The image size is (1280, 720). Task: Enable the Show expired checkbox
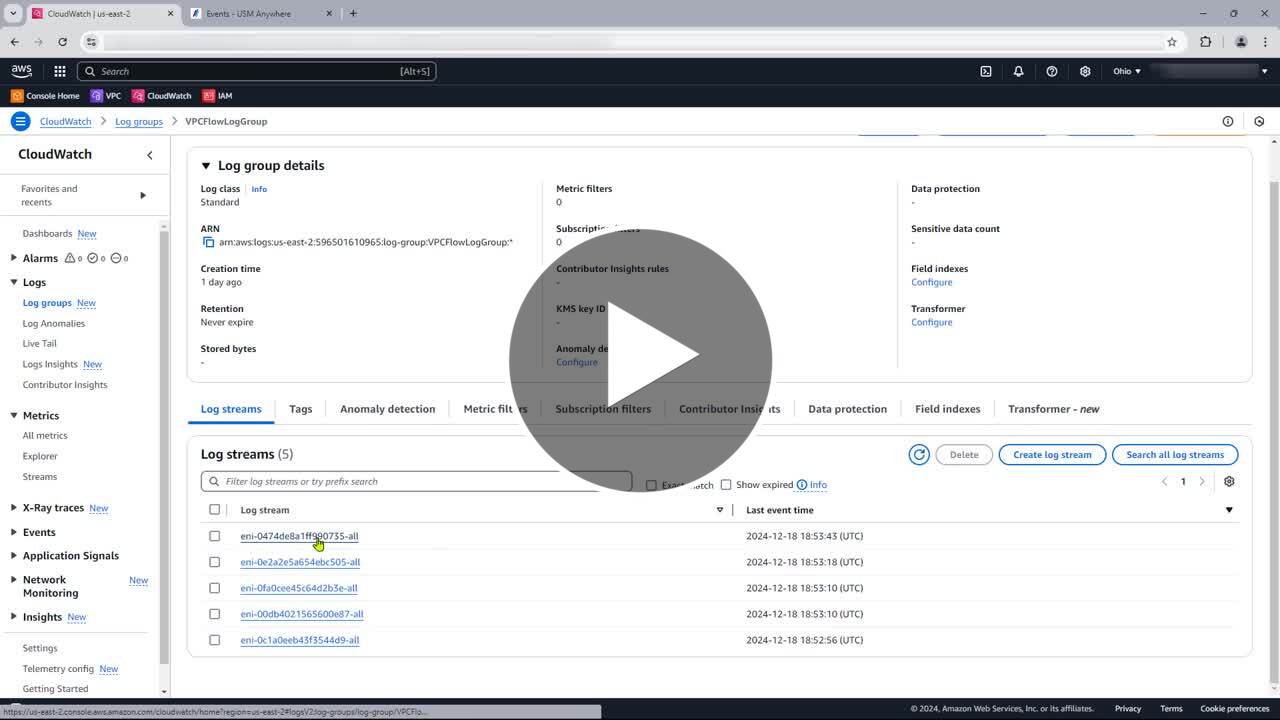point(726,485)
